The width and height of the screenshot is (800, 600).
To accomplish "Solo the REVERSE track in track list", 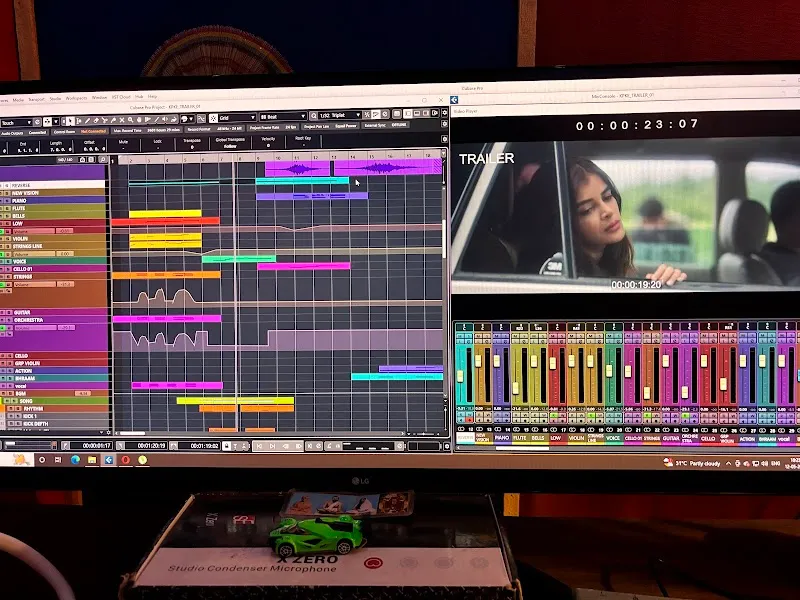I will click(7, 186).
